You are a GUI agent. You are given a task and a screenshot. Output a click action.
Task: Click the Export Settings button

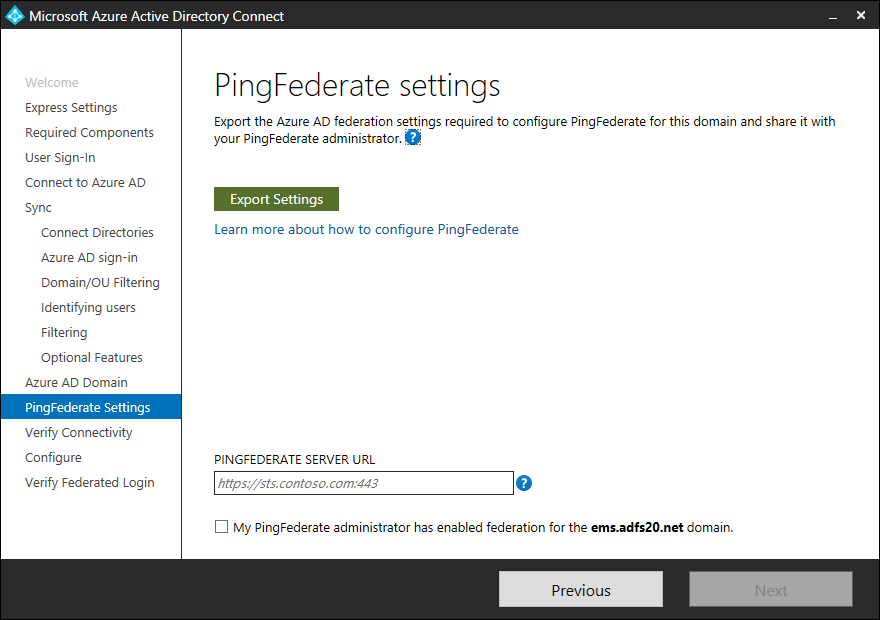coord(276,198)
